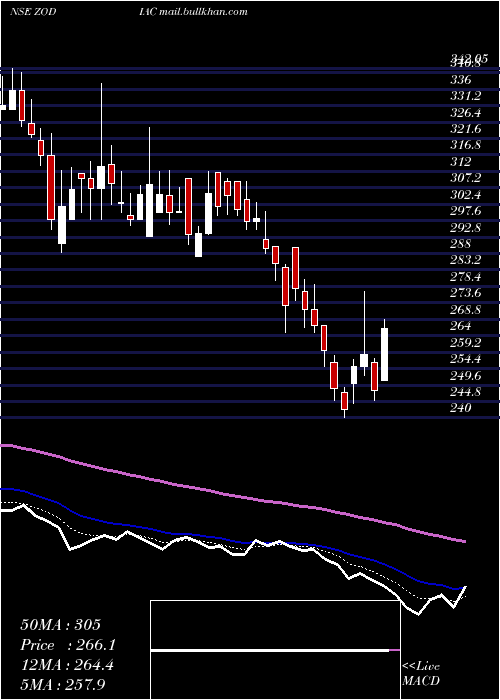Click the 292.8 price axis label
Image resolution: width=500 pixels, height=700 pixels.
466,228
